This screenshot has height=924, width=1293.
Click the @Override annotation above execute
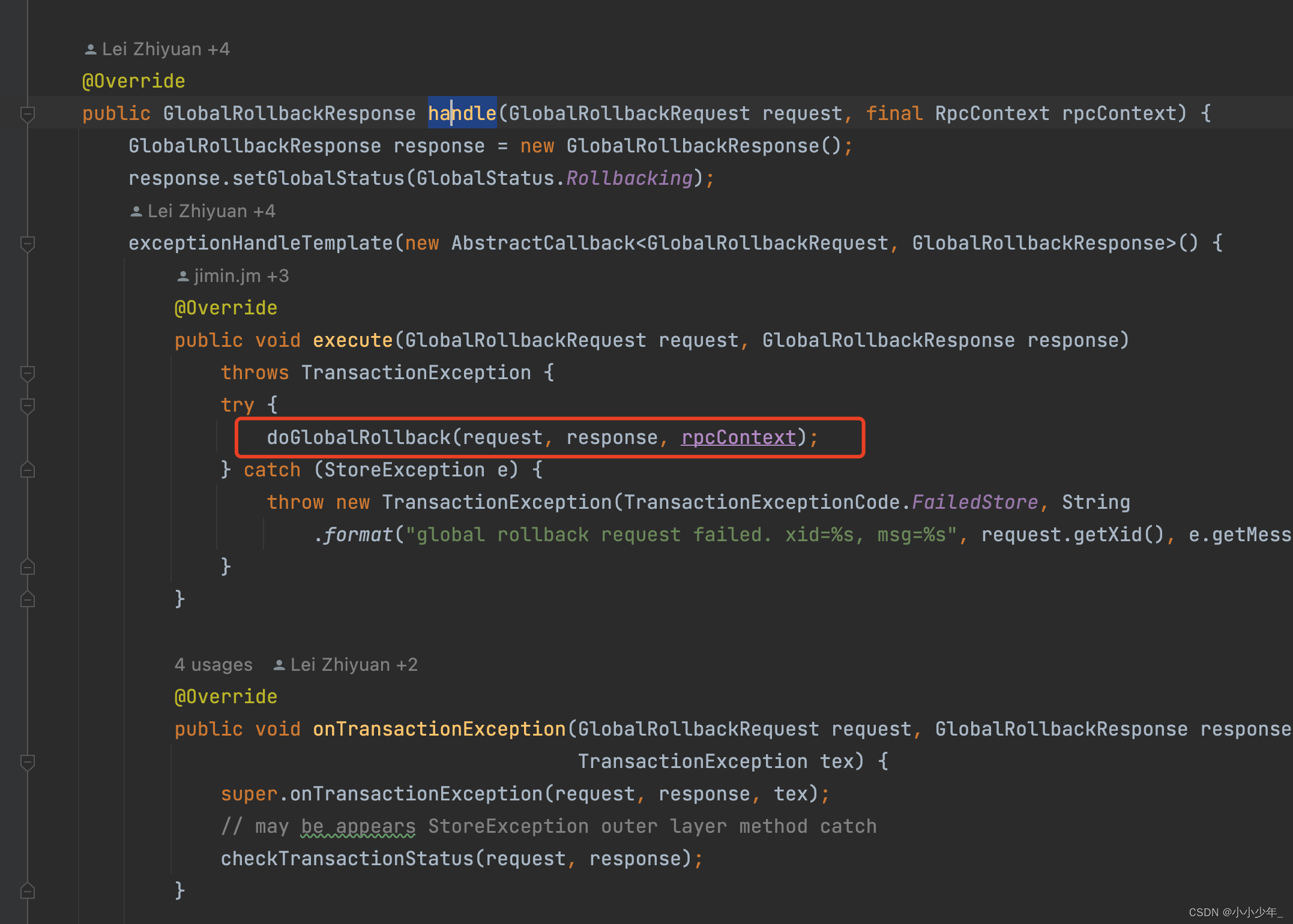tap(226, 308)
